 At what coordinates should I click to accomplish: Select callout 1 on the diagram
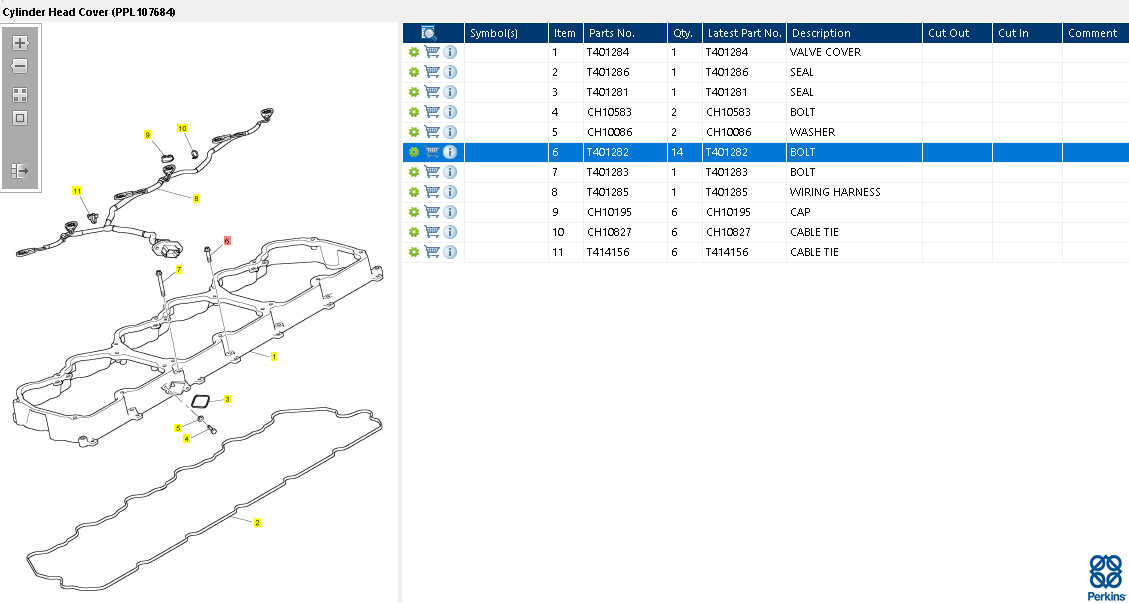tap(274, 357)
